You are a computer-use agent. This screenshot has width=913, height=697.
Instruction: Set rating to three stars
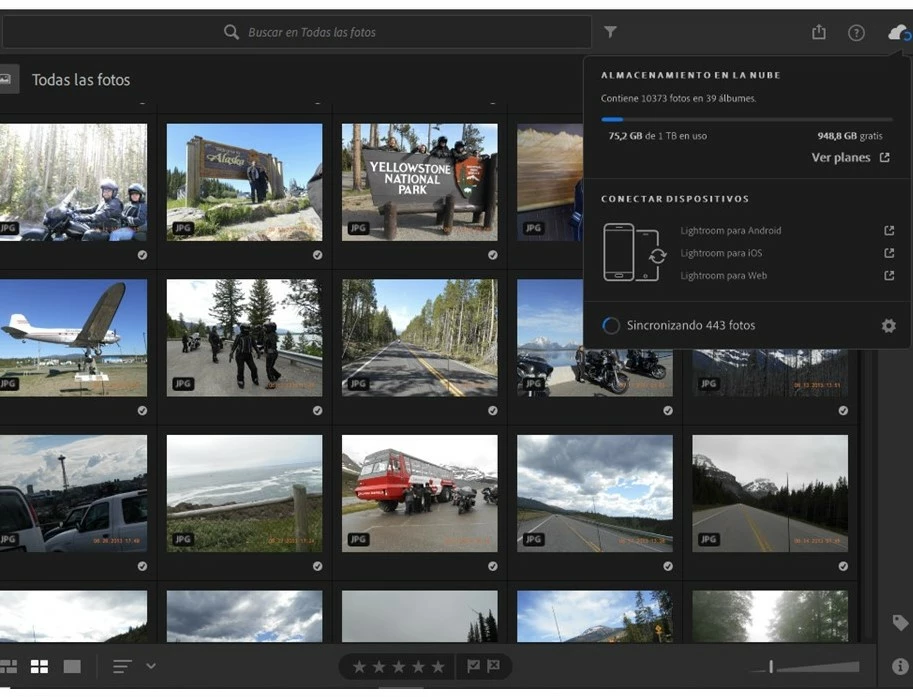[399, 667]
